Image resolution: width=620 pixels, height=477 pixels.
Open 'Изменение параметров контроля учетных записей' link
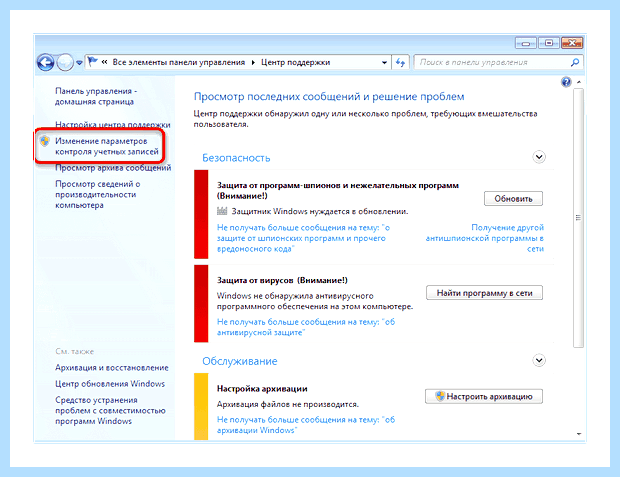pyautogui.click(x=107, y=146)
